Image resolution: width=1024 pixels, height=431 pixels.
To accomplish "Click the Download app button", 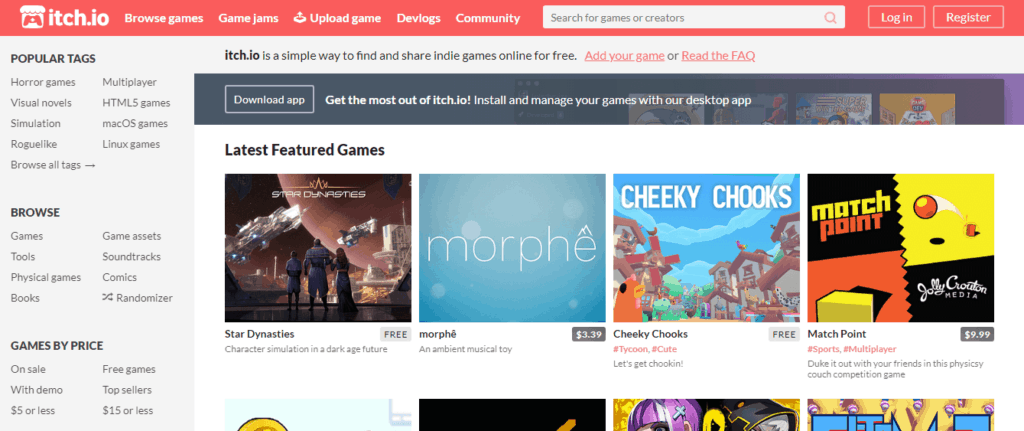I will (x=269, y=100).
